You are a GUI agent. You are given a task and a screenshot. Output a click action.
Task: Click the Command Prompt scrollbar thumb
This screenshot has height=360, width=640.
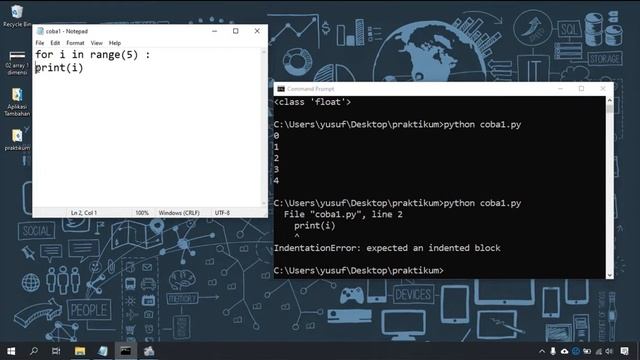[609, 109]
